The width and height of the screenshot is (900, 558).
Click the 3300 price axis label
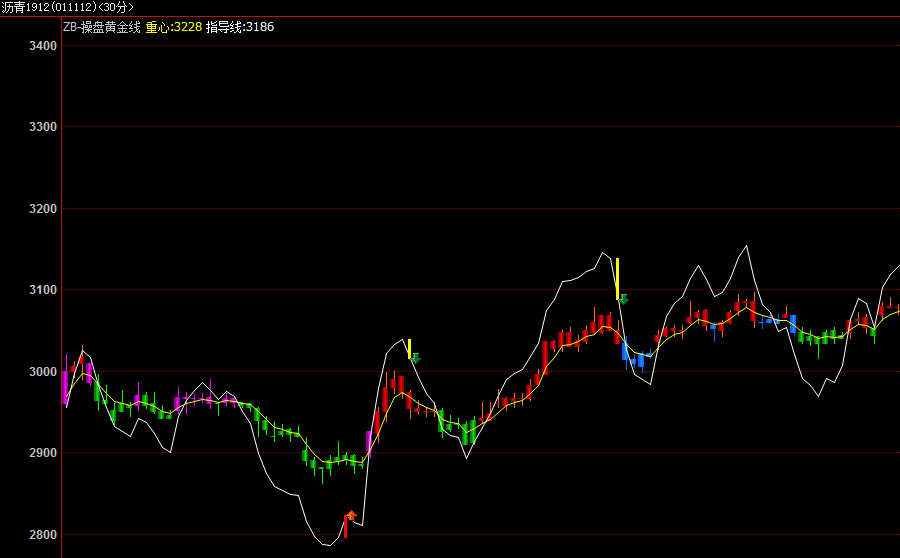coord(43,127)
